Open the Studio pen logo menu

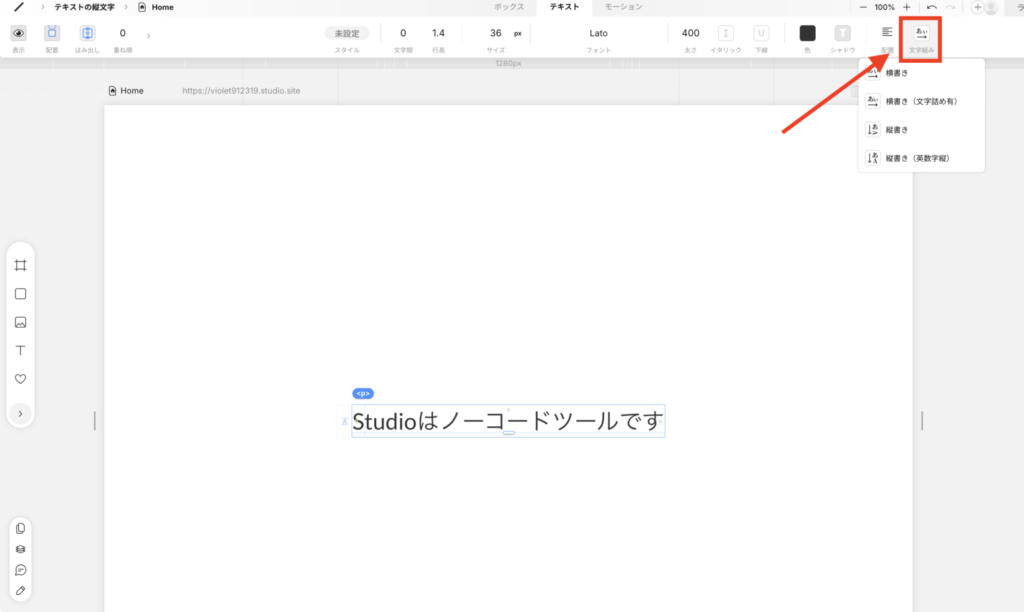point(18,7)
